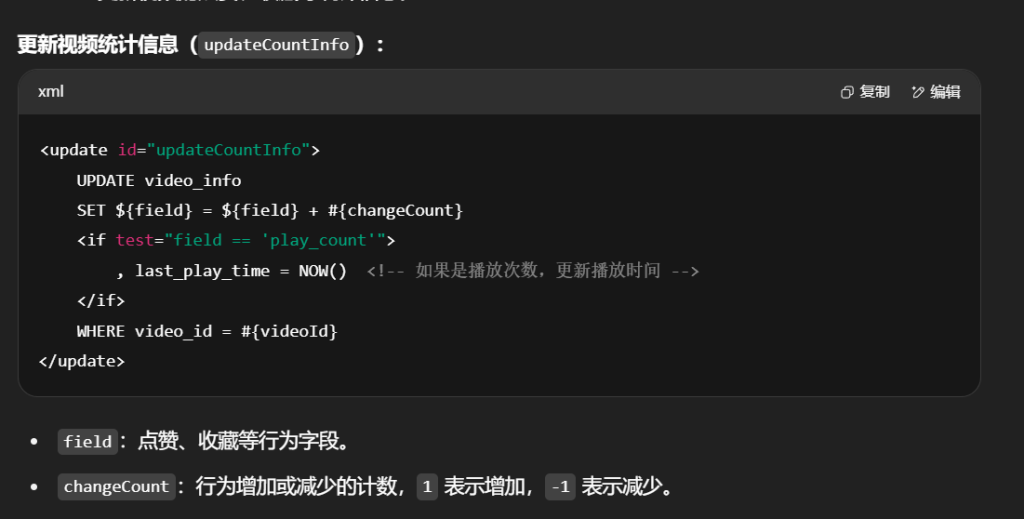Click last_play_time = NOW() in the code
The height and width of the screenshot is (519, 1024).
pos(240,271)
